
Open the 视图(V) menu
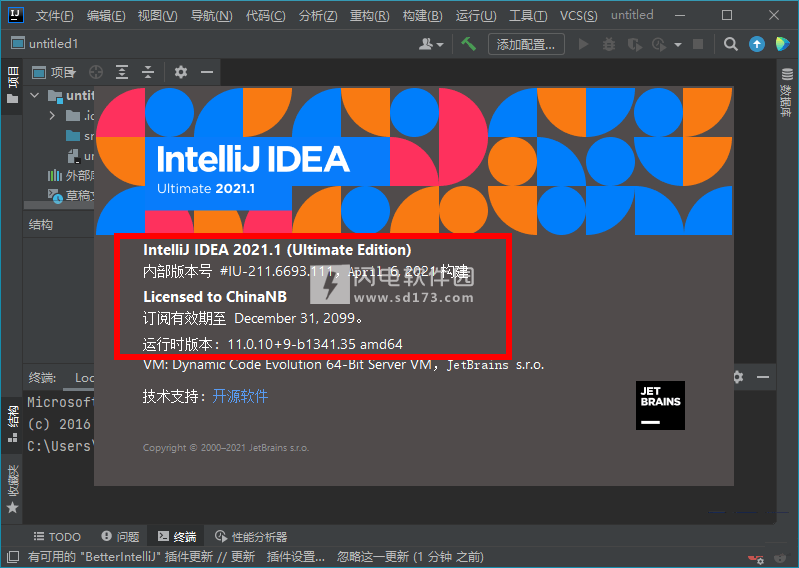(157, 16)
